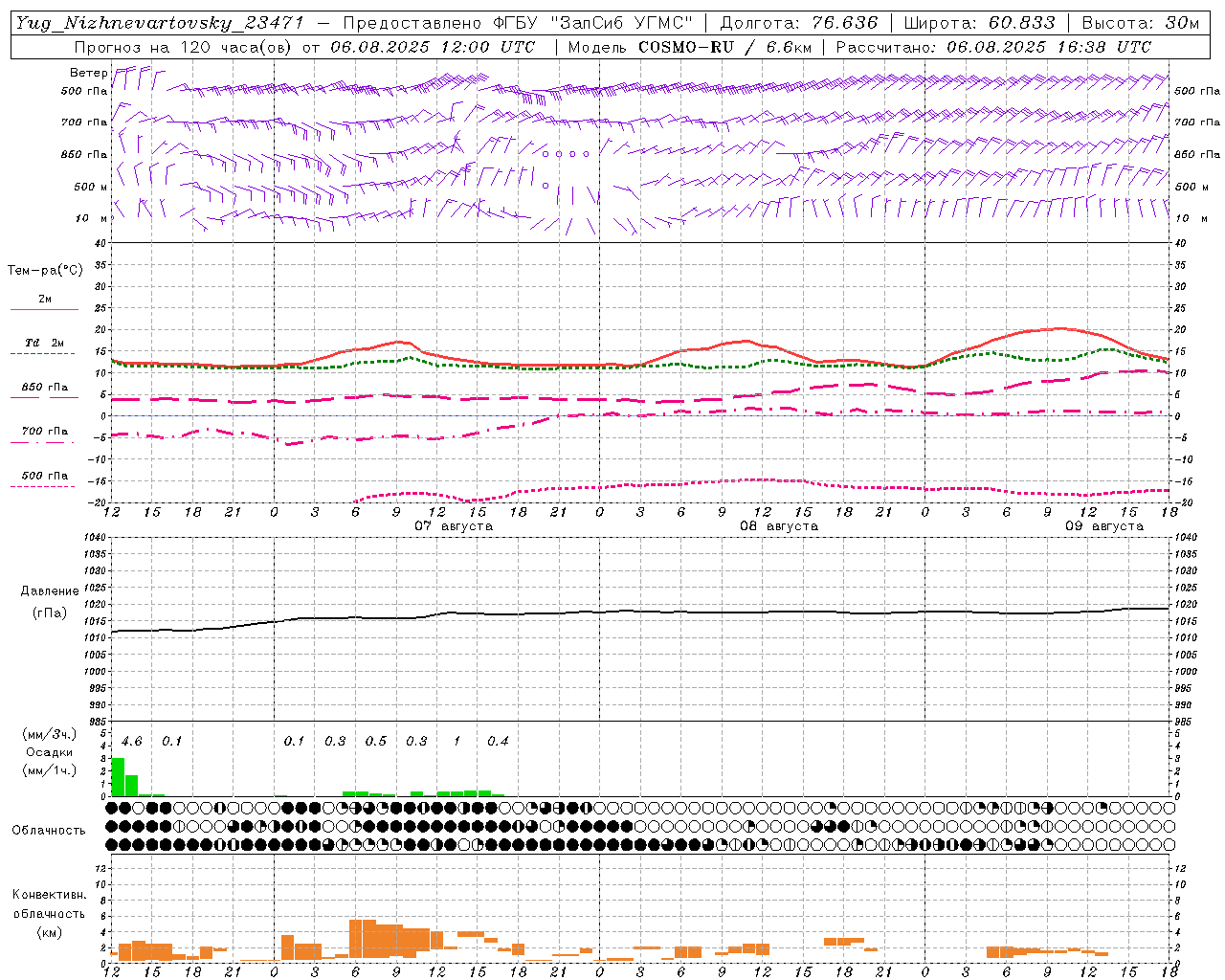The width and height of the screenshot is (1225, 980).
Task: Click the Рассчитано timestamp 06.08.2025 16:38 UTC
Action: [1049, 47]
